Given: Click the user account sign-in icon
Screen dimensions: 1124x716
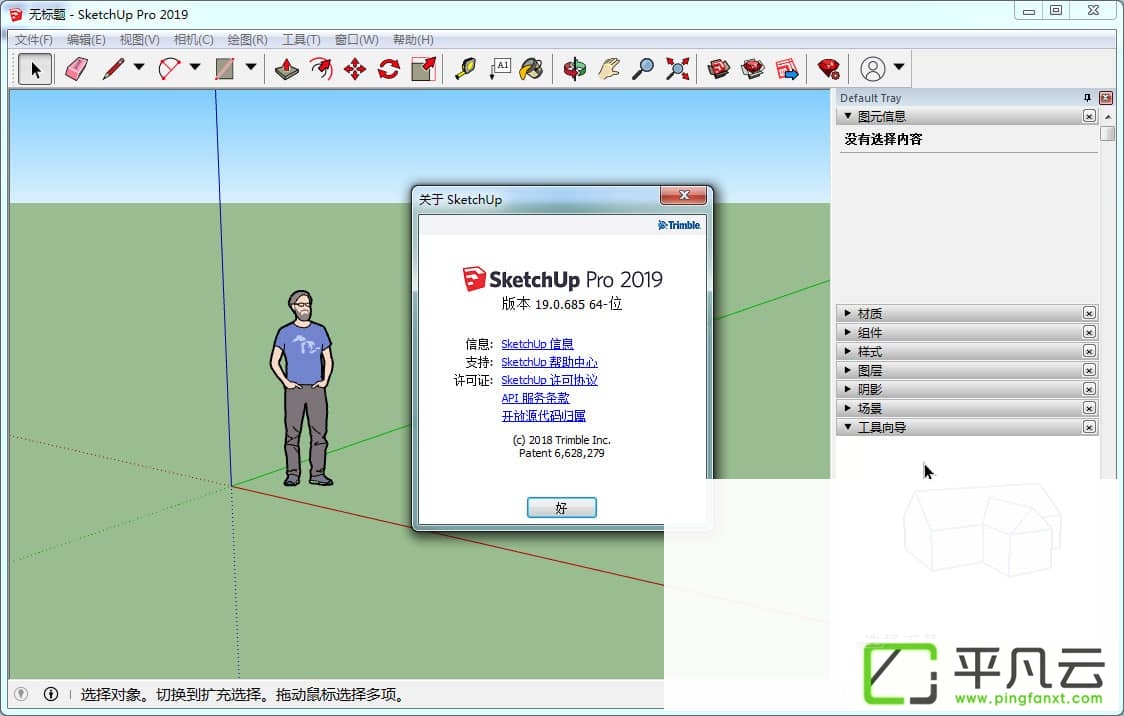Looking at the screenshot, I should pyautogui.click(x=872, y=70).
